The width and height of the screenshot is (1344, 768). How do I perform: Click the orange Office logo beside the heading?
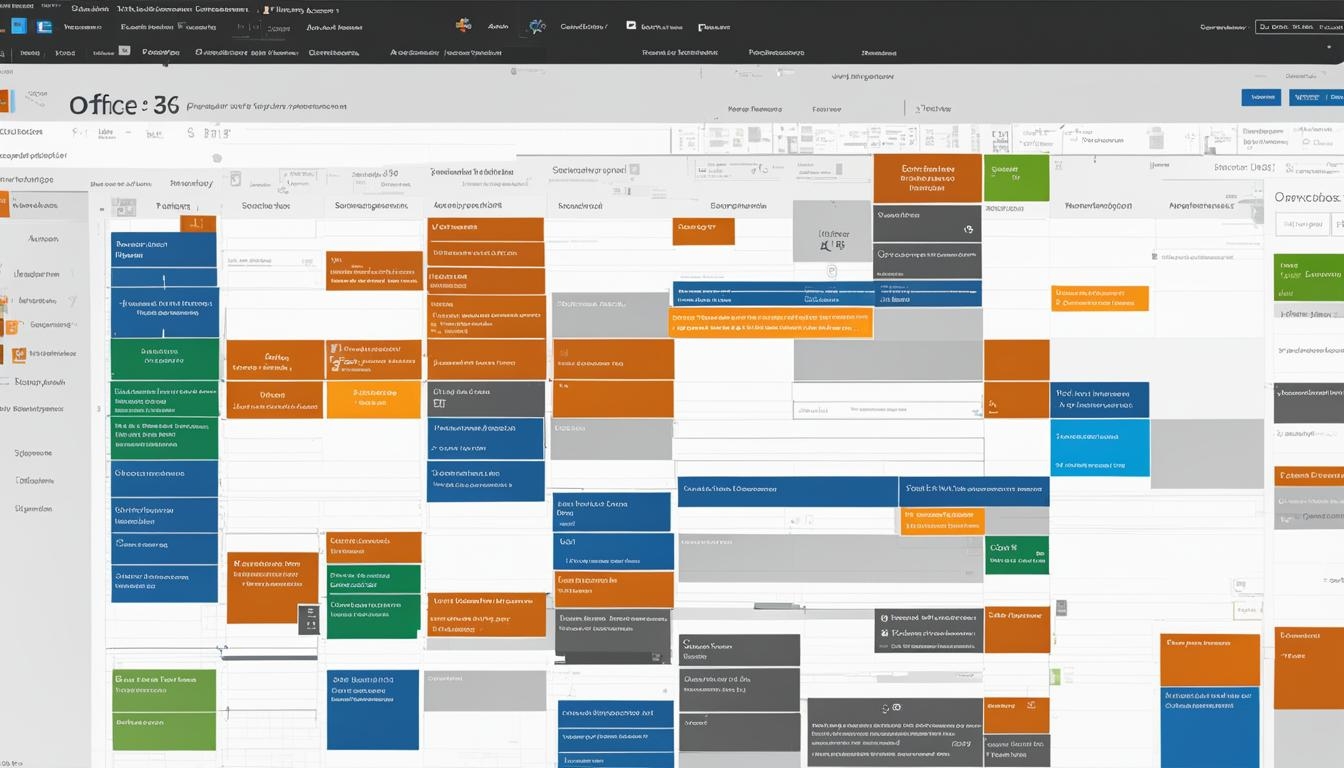point(7,101)
